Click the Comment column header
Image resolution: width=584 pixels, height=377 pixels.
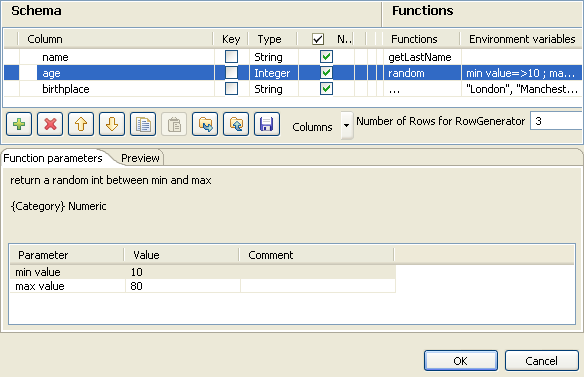coord(317,255)
